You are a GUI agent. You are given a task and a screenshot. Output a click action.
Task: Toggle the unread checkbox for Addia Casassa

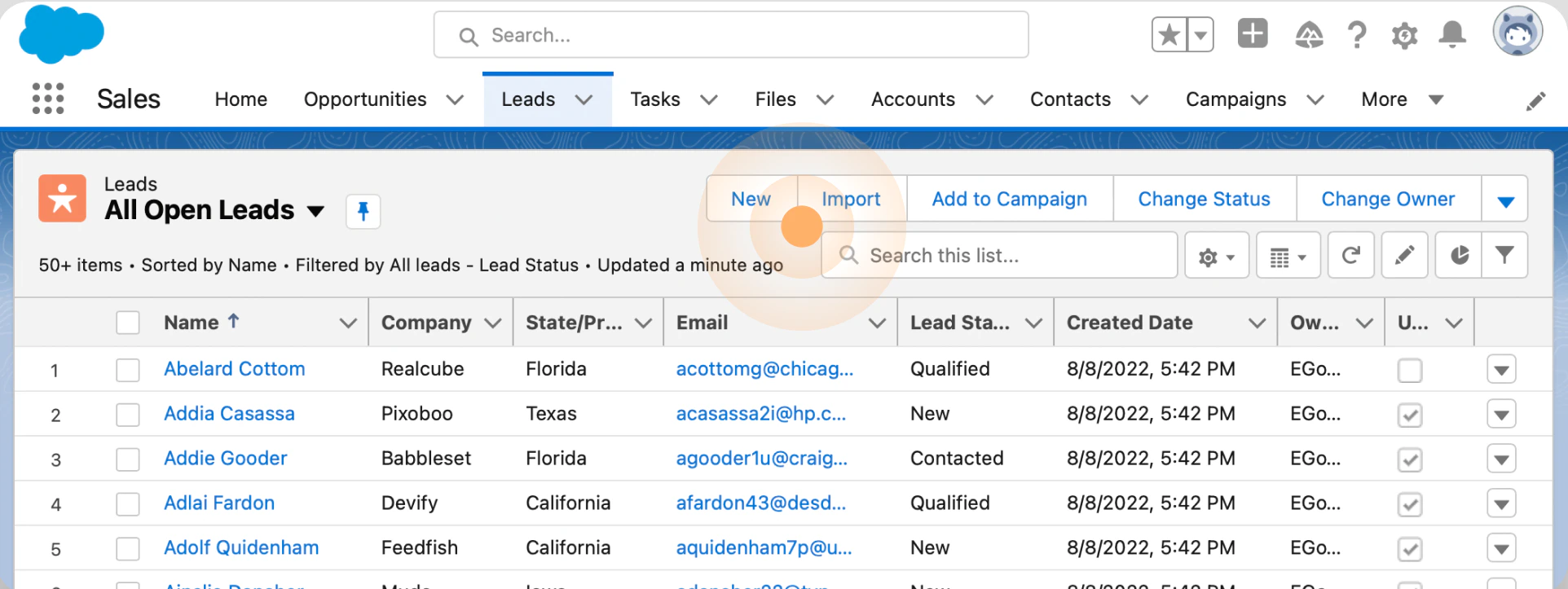(x=1410, y=415)
